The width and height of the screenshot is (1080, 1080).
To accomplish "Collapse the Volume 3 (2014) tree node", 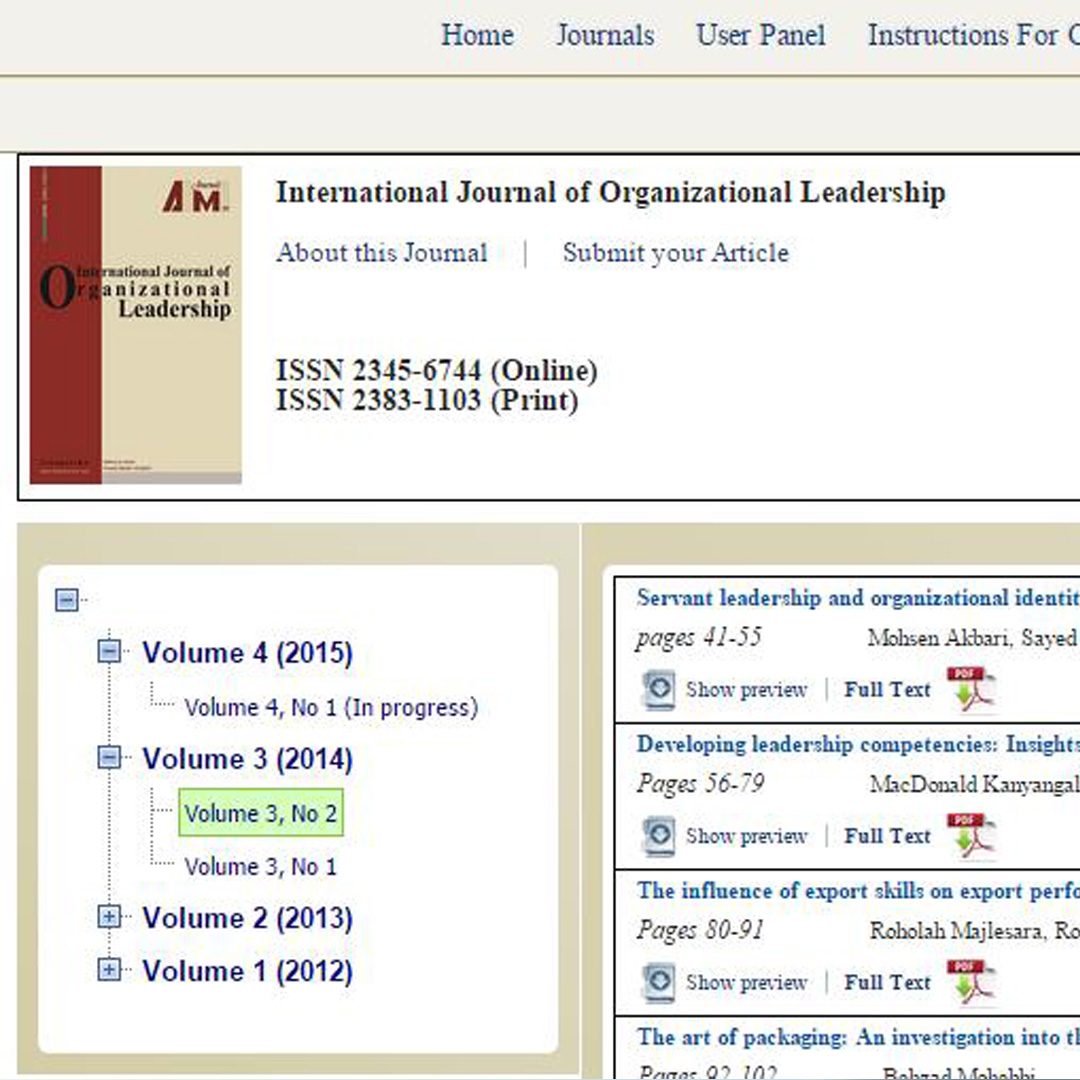I will click(x=109, y=758).
